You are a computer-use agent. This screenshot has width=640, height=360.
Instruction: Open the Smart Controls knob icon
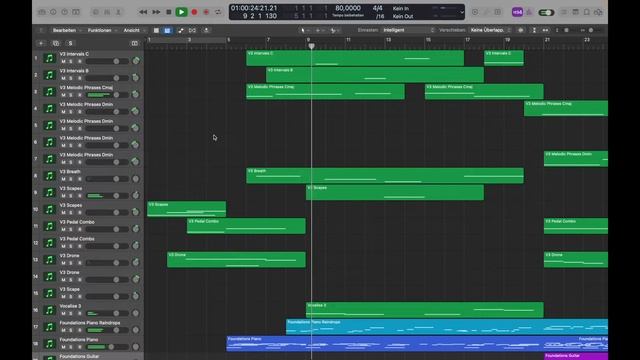click(x=96, y=12)
